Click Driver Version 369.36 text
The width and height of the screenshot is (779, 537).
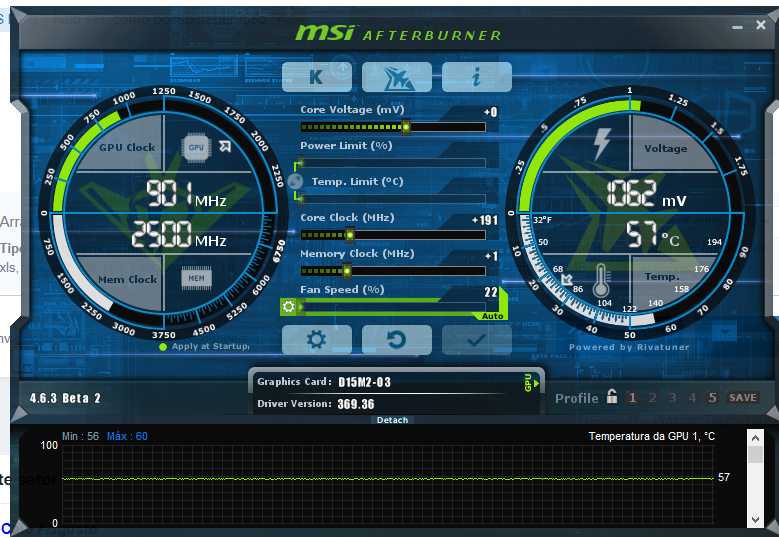pos(316,404)
